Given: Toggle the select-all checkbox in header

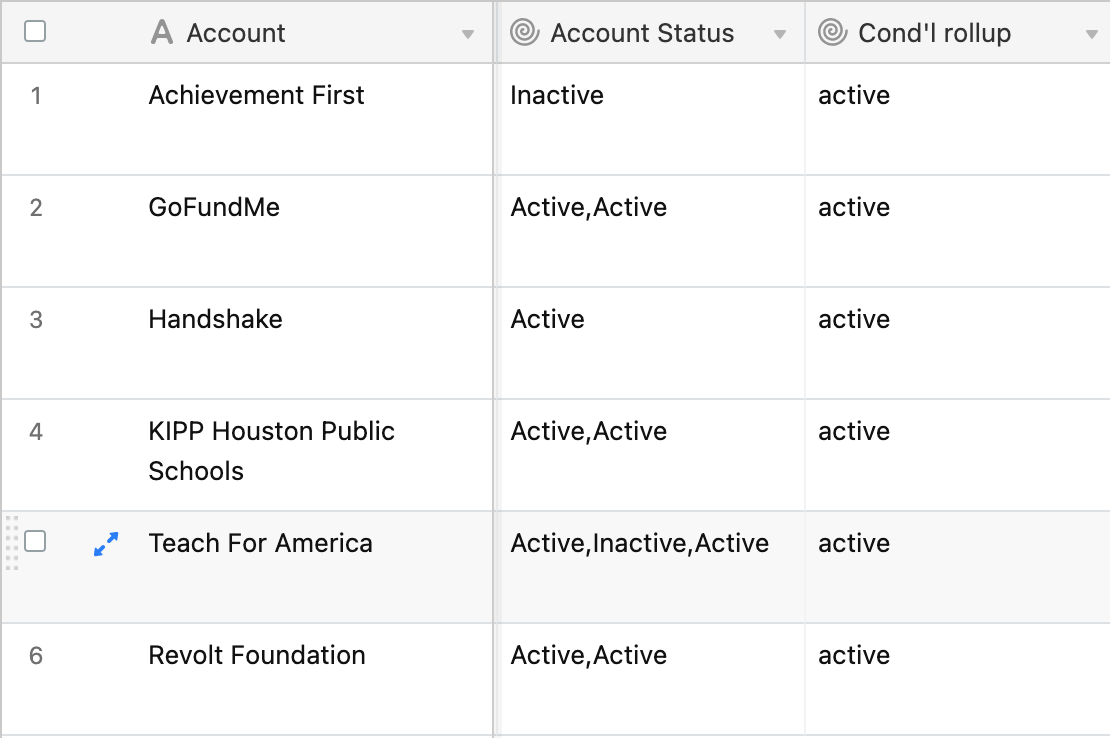Looking at the screenshot, I should (x=35, y=31).
